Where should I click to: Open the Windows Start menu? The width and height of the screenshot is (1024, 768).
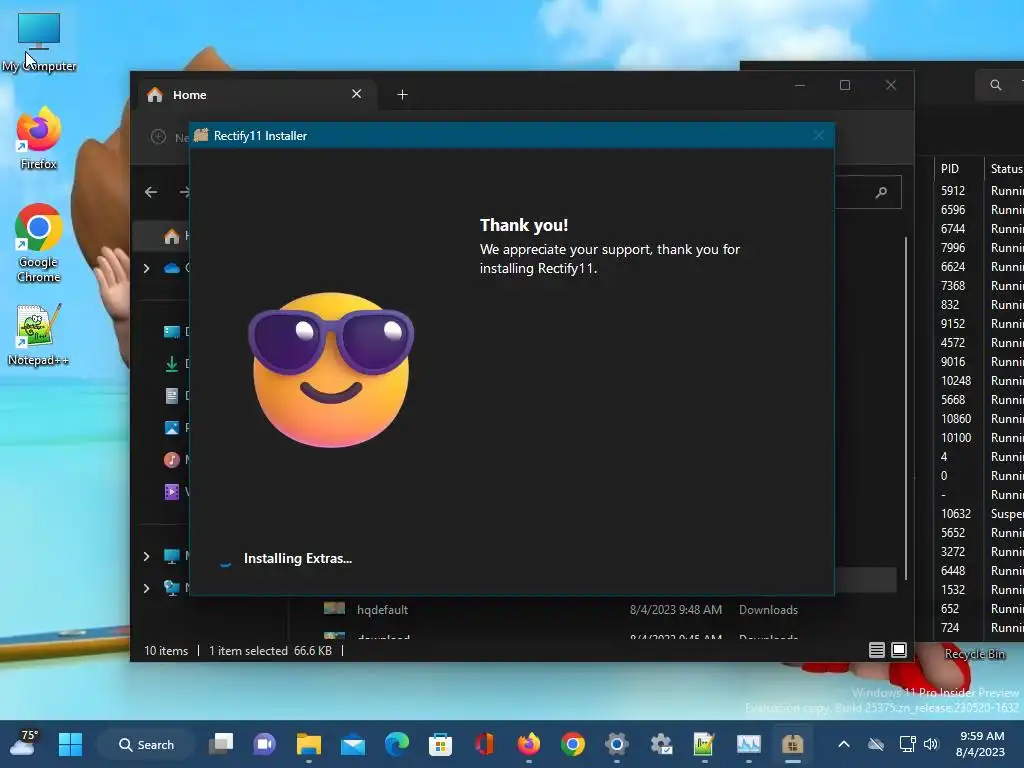coord(70,744)
